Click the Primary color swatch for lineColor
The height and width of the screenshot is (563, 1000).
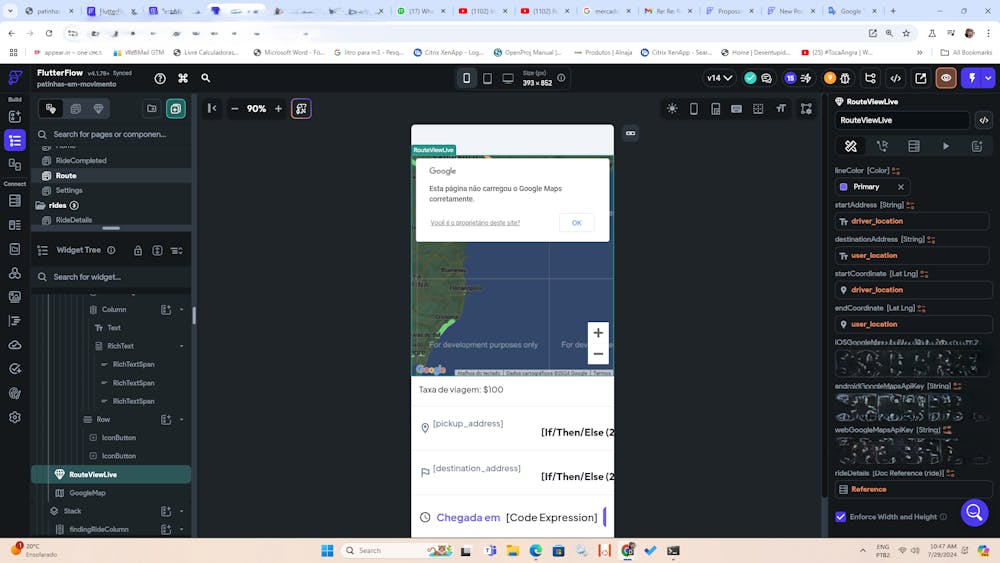[x=844, y=187]
